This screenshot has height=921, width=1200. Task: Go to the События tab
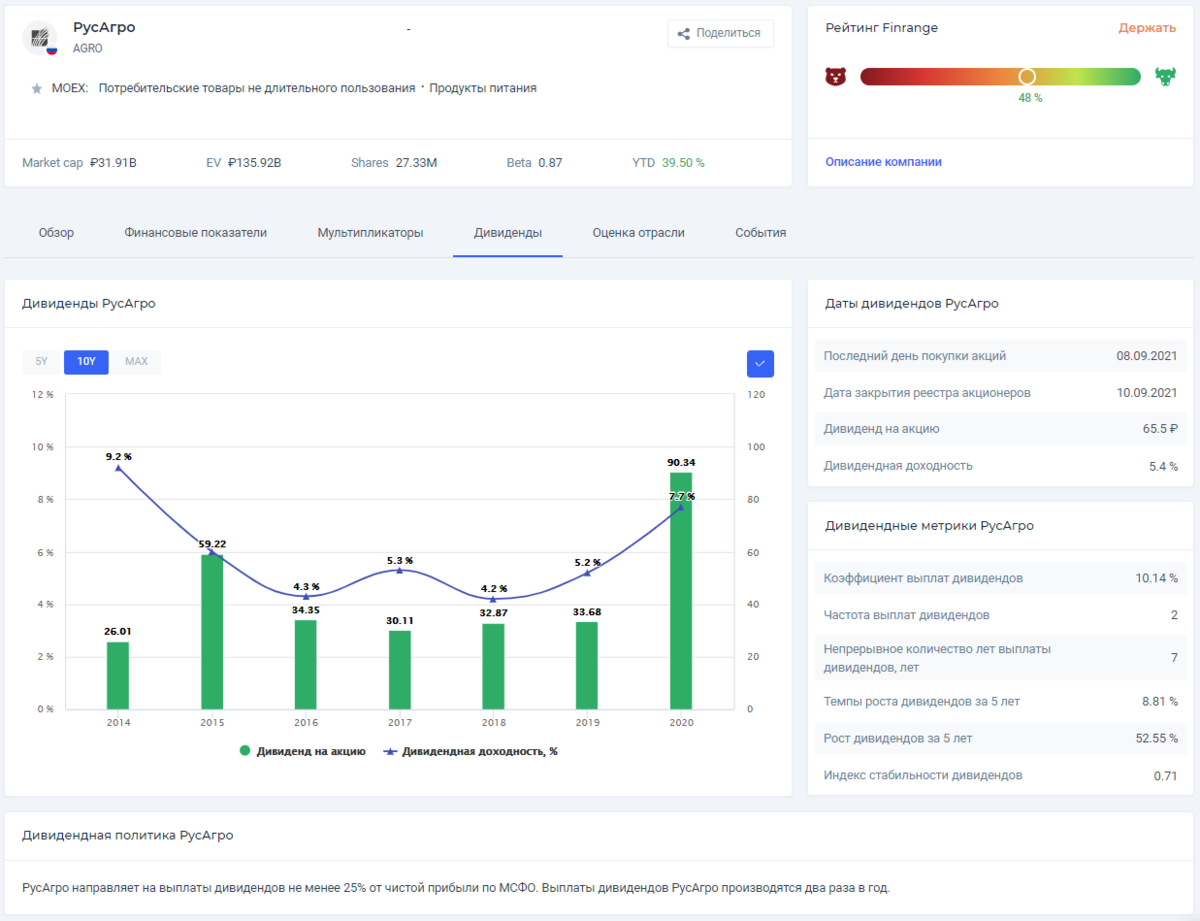(x=760, y=233)
